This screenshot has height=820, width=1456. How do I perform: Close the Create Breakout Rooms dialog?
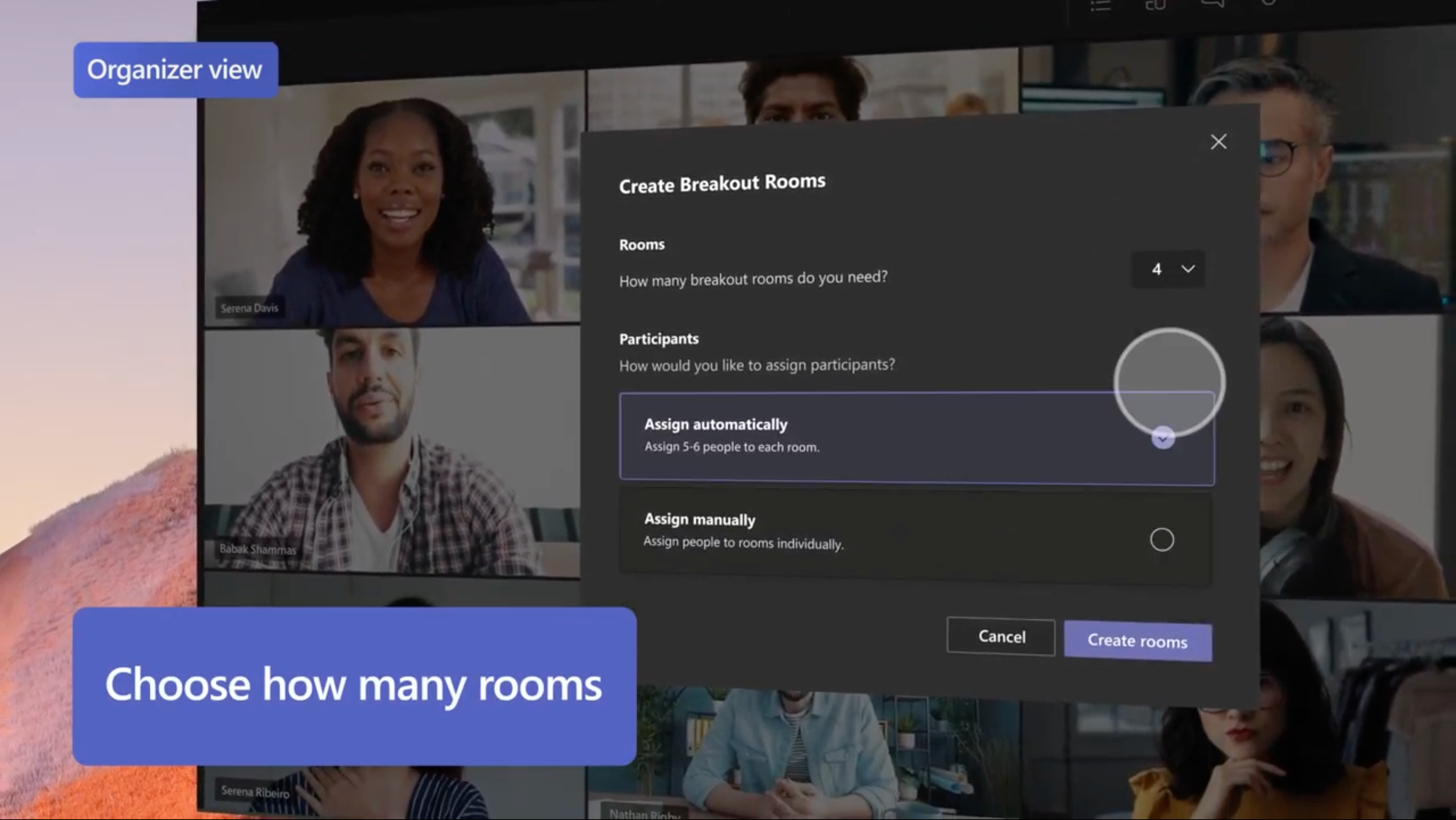(x=1218, y=141)
